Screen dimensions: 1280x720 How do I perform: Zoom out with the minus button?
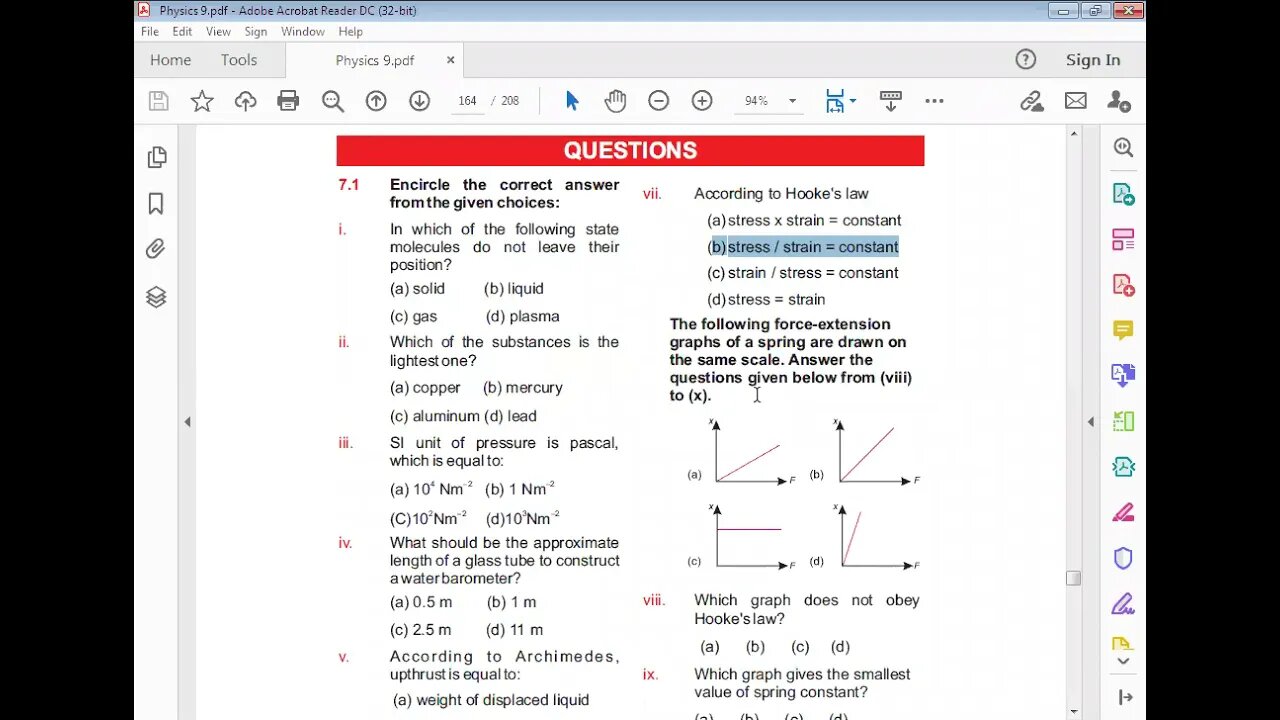point(658,101)
